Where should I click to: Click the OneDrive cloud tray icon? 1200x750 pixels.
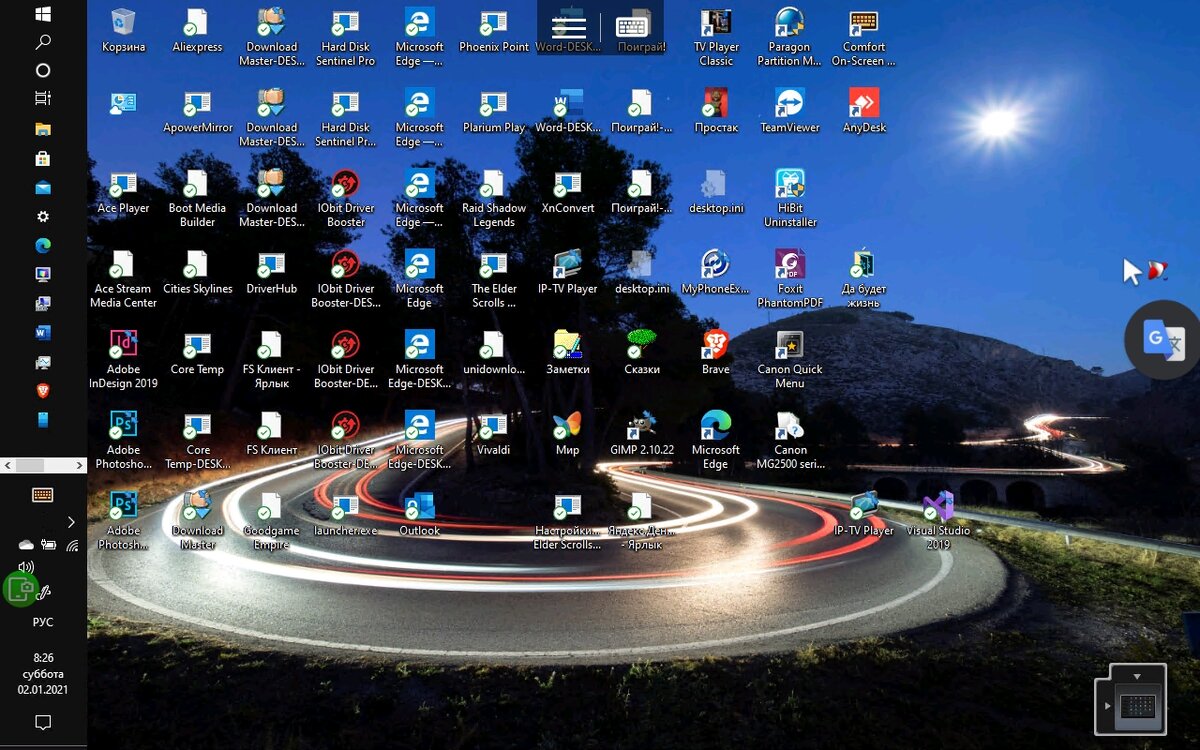(x=26, y=545)
